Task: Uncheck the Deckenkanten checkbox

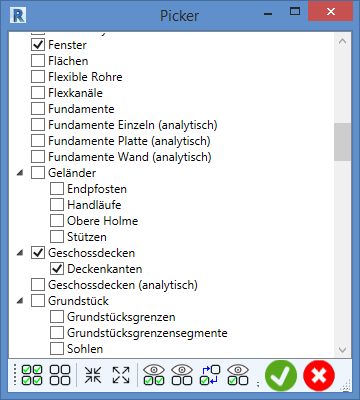Action: click(x=57, y=268)
